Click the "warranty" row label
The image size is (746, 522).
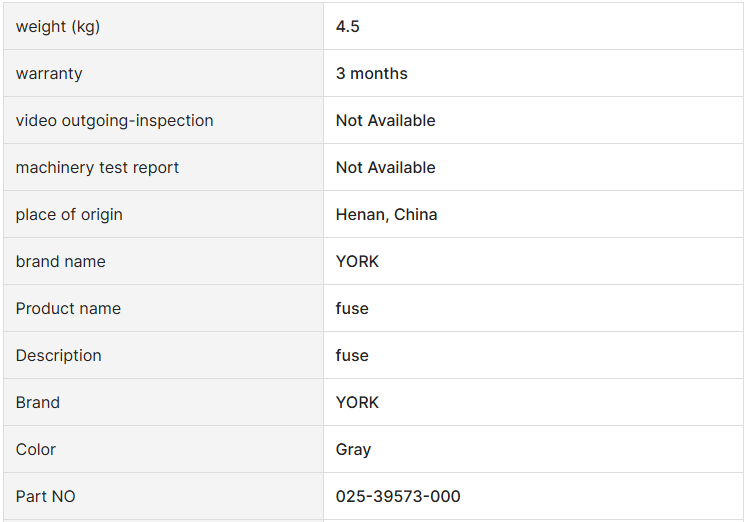click(x=49, y=74)
